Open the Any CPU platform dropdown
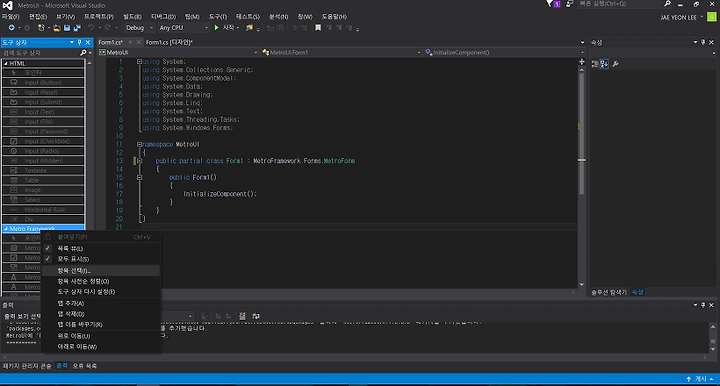This screenshot has height=386, width=720. click(184, 28)
